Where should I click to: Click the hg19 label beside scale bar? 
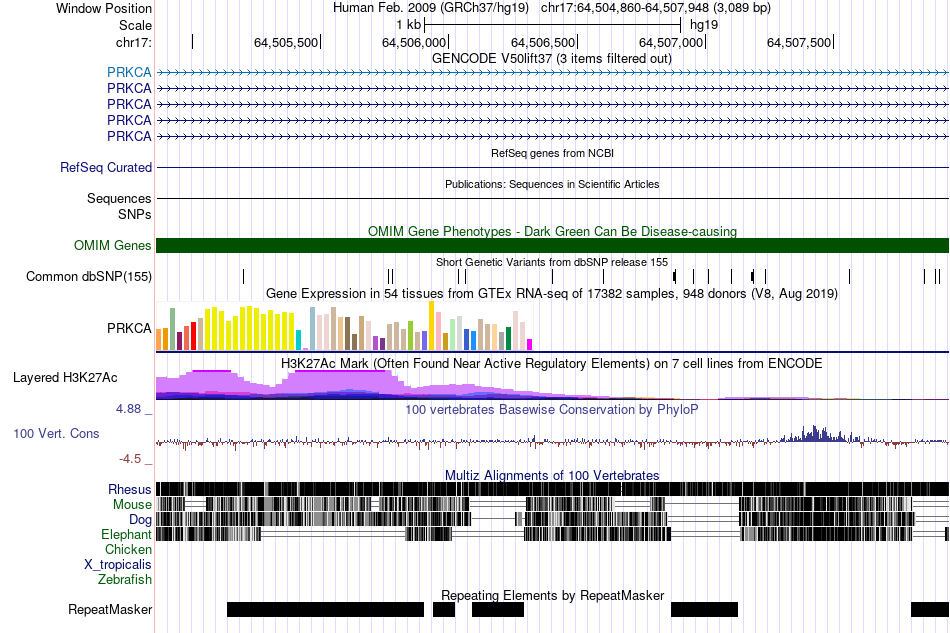click(x=704, y=25)
